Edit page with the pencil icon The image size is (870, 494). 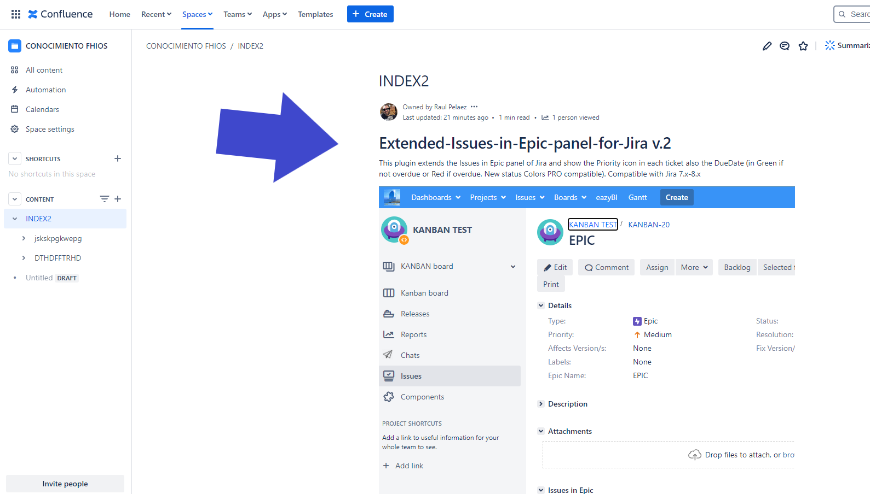(x=767, y=46)
